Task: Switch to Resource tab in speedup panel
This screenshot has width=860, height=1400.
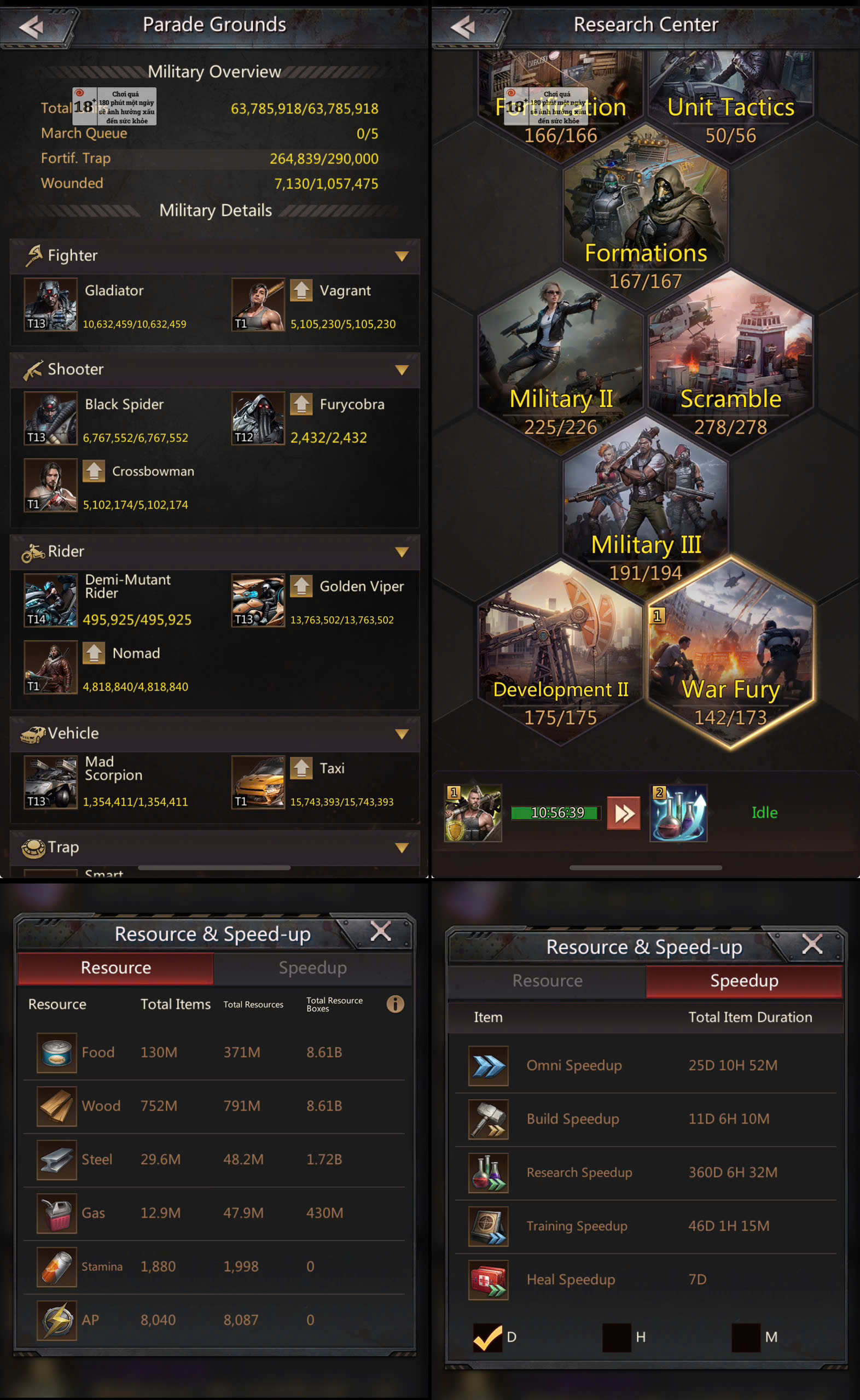Action: coord(547,981)
